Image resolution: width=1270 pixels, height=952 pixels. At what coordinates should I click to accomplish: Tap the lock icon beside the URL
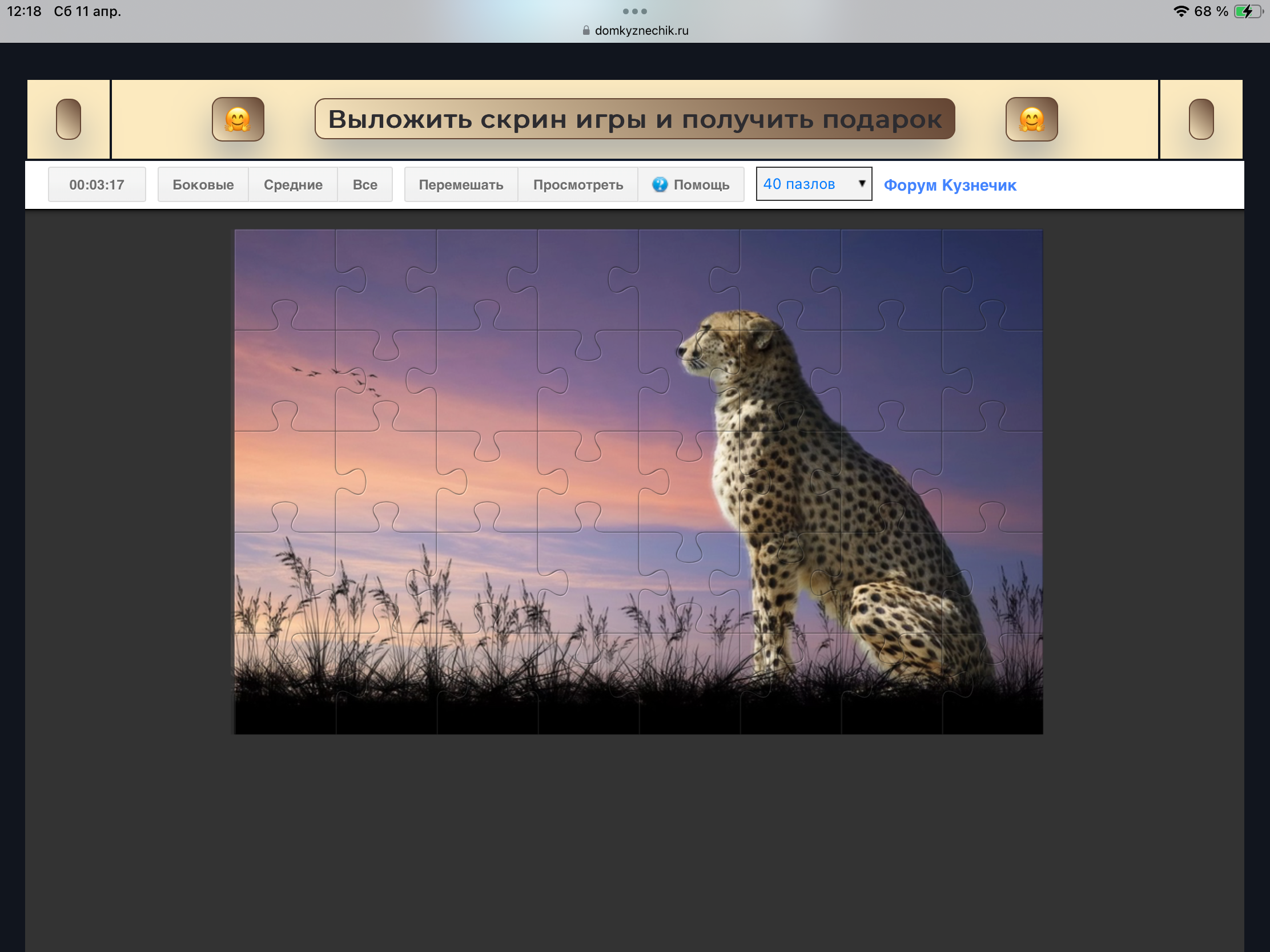(586, 30)
